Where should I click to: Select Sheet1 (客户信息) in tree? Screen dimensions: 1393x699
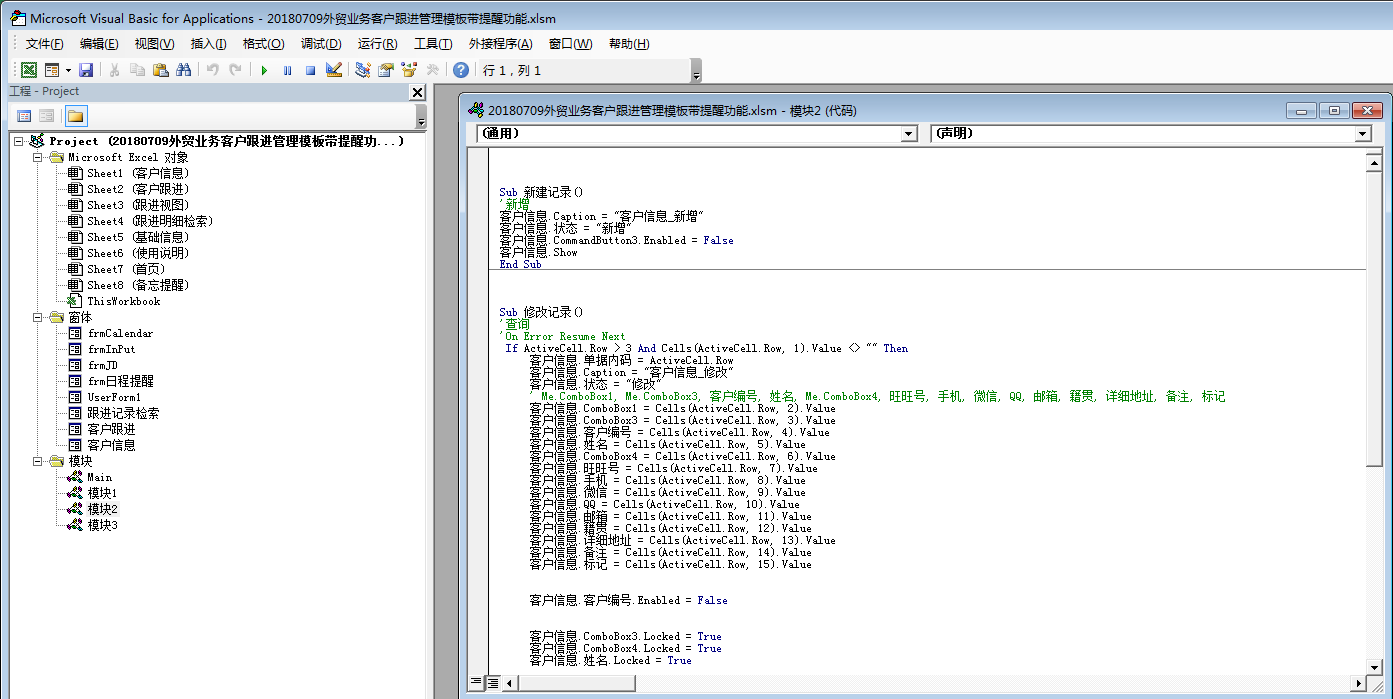tap(137, 173)
